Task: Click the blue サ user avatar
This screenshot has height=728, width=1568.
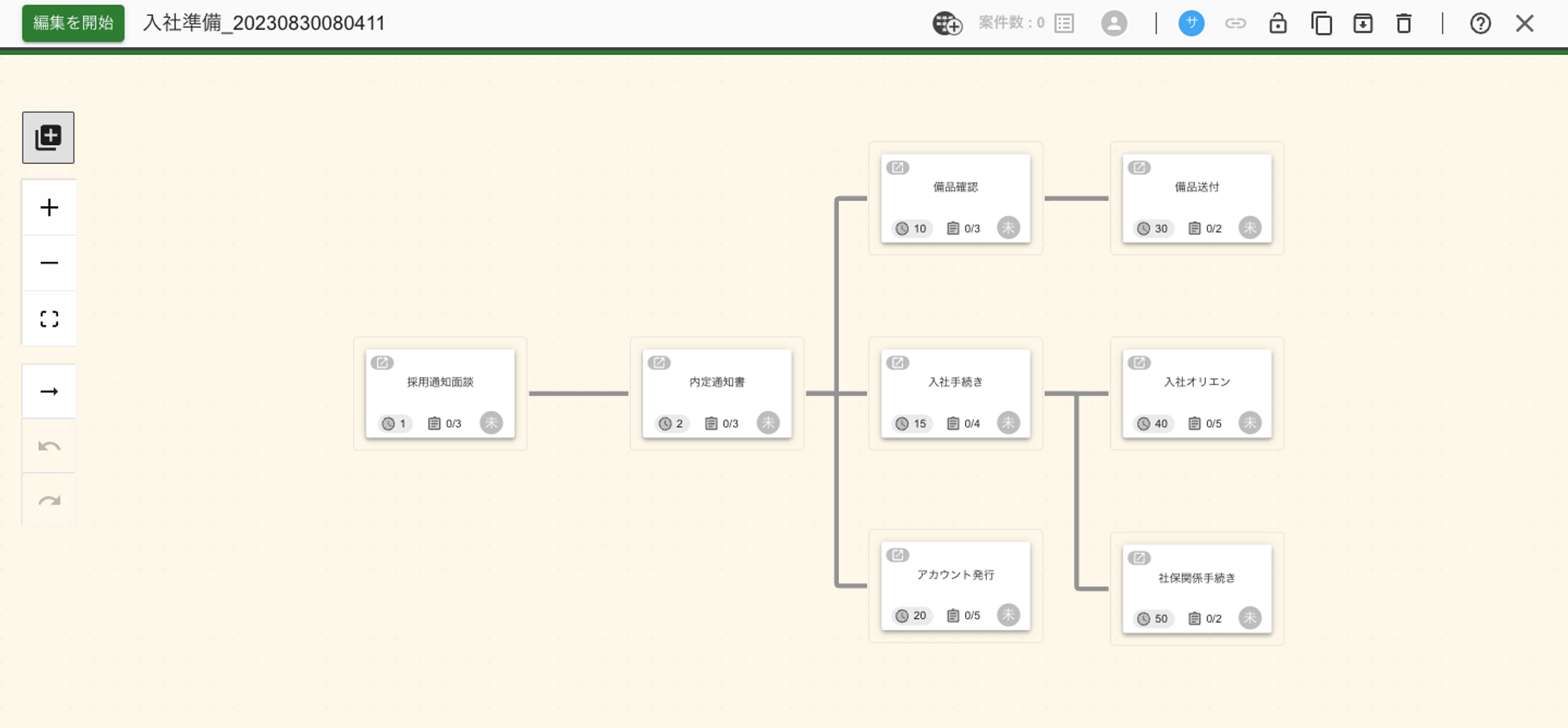Action: coord(1191,24)
